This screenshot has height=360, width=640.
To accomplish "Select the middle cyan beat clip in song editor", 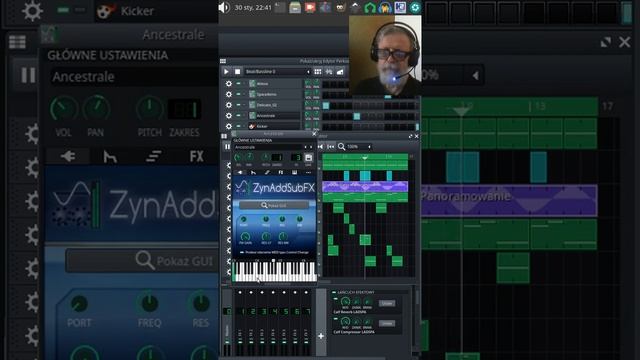I will 365,176.
